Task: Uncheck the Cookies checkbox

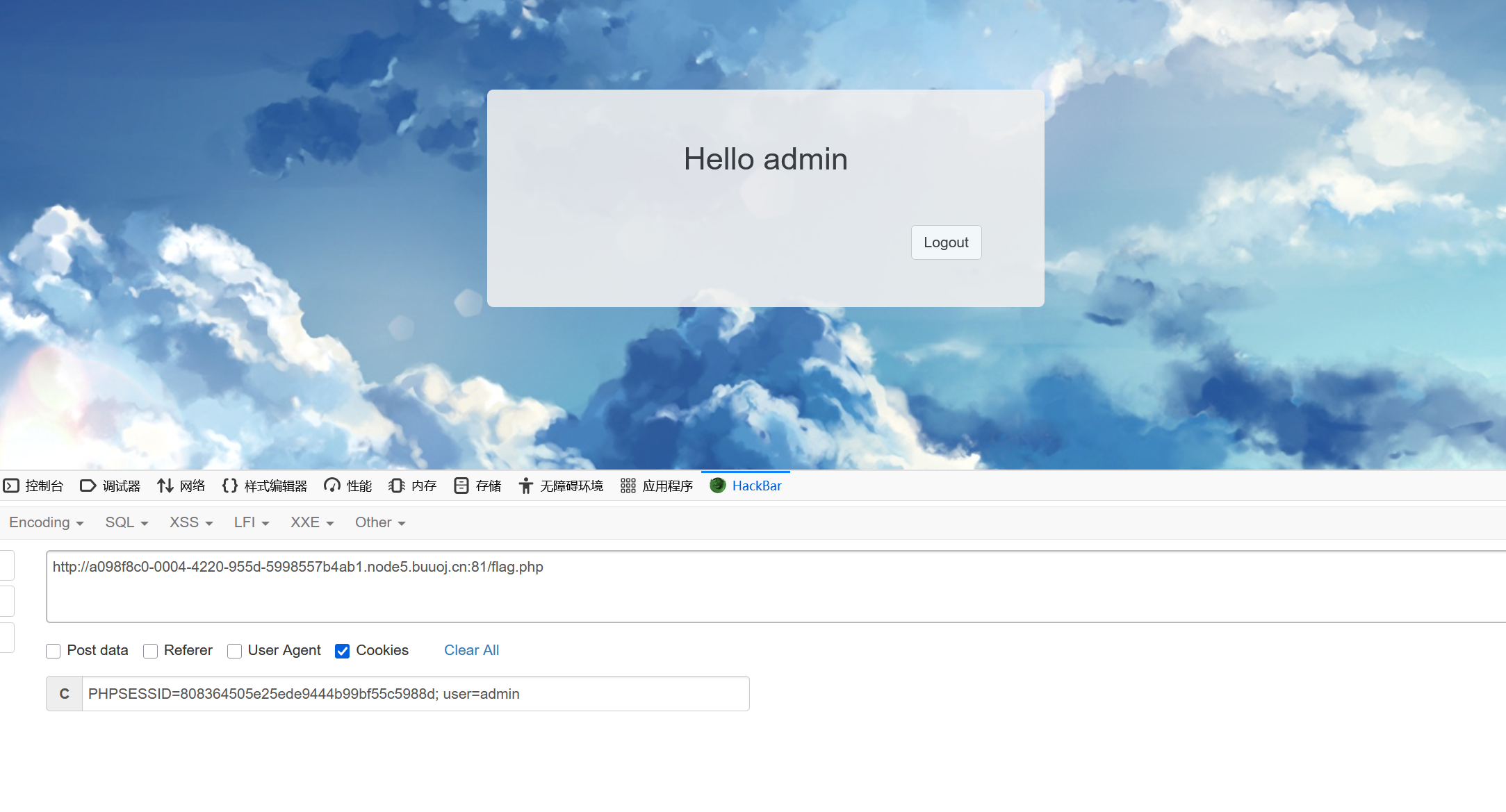Action: point(342,651)
